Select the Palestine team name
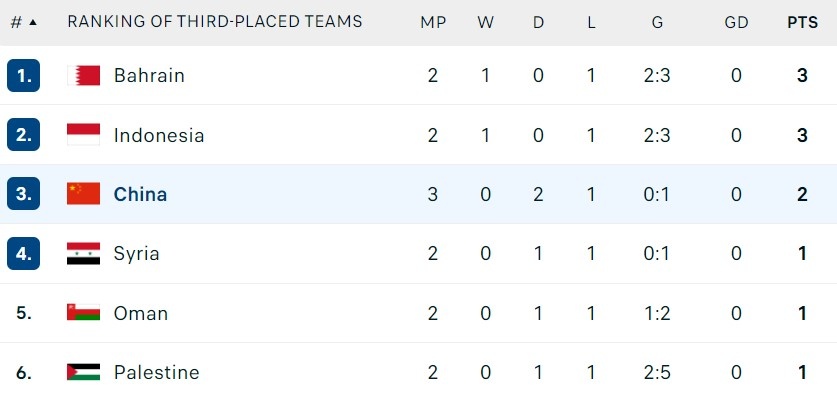The height and width of the screenshot is (400, 837). [x=156, y=372]
